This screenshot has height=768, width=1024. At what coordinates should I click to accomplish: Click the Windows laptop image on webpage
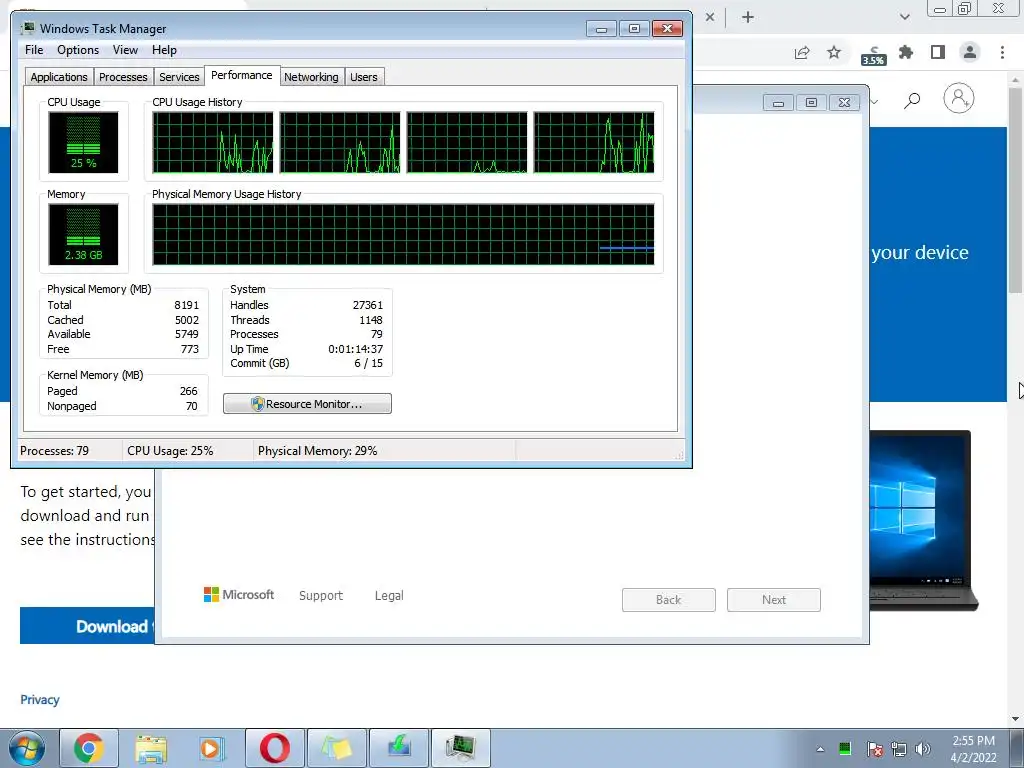click(923, 520)
